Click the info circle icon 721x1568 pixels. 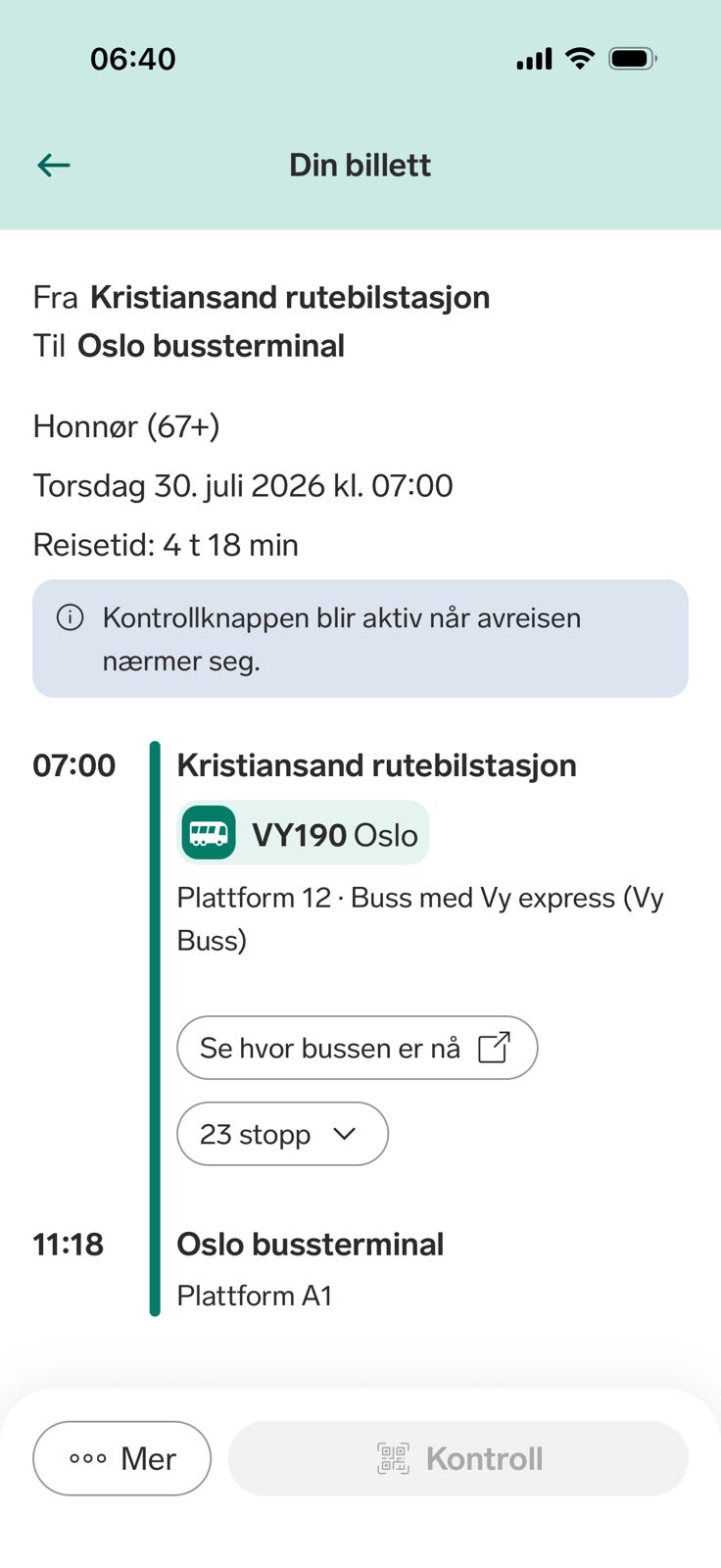point(70,617)
